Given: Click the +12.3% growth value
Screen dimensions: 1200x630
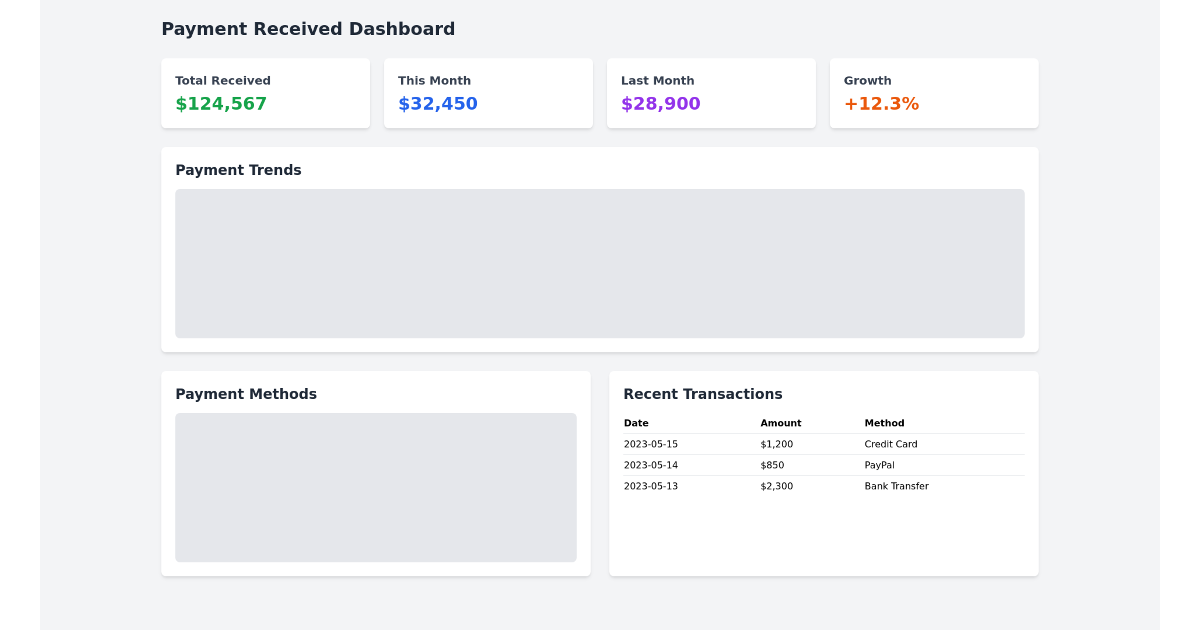Looking at the screenshot, I should pos(882,103).
